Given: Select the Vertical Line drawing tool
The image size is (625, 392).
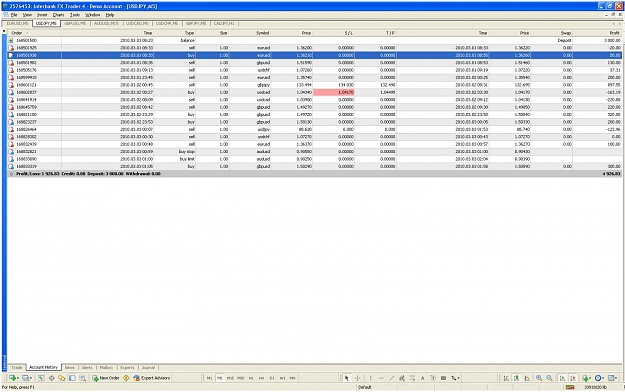Looking at the screenshot, I should click(x=370, y=378).
